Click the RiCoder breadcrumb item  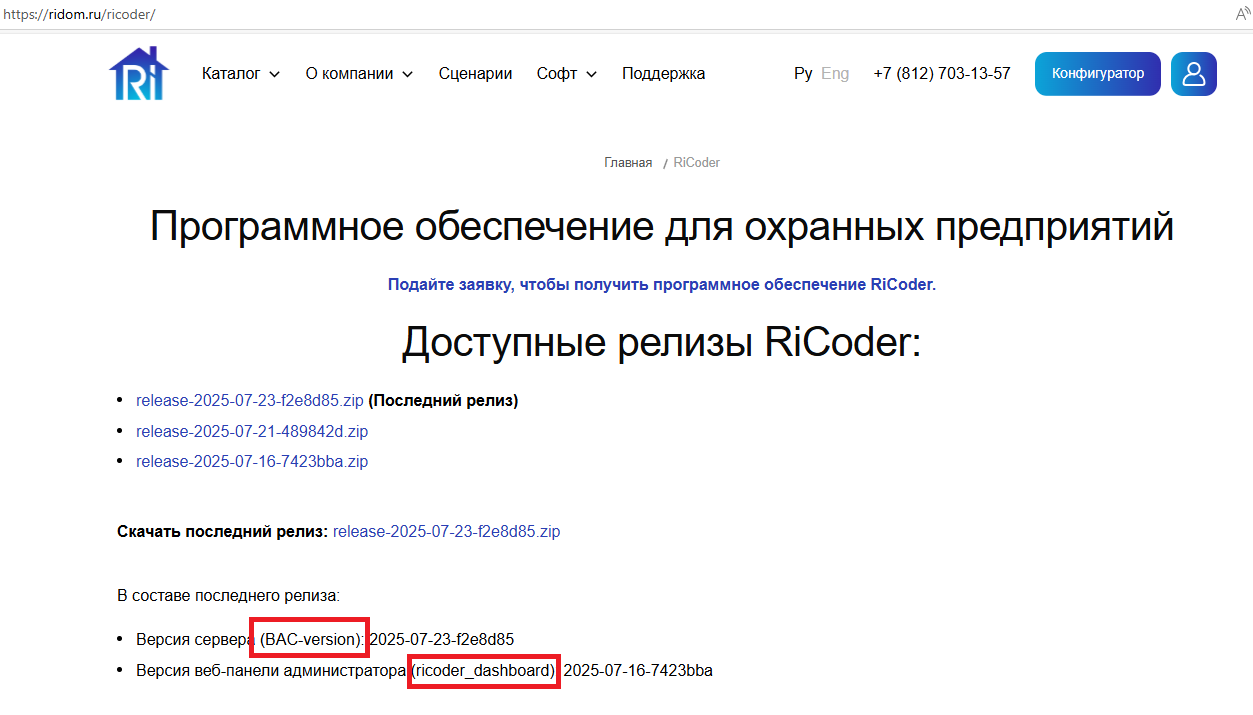(696, 163)
